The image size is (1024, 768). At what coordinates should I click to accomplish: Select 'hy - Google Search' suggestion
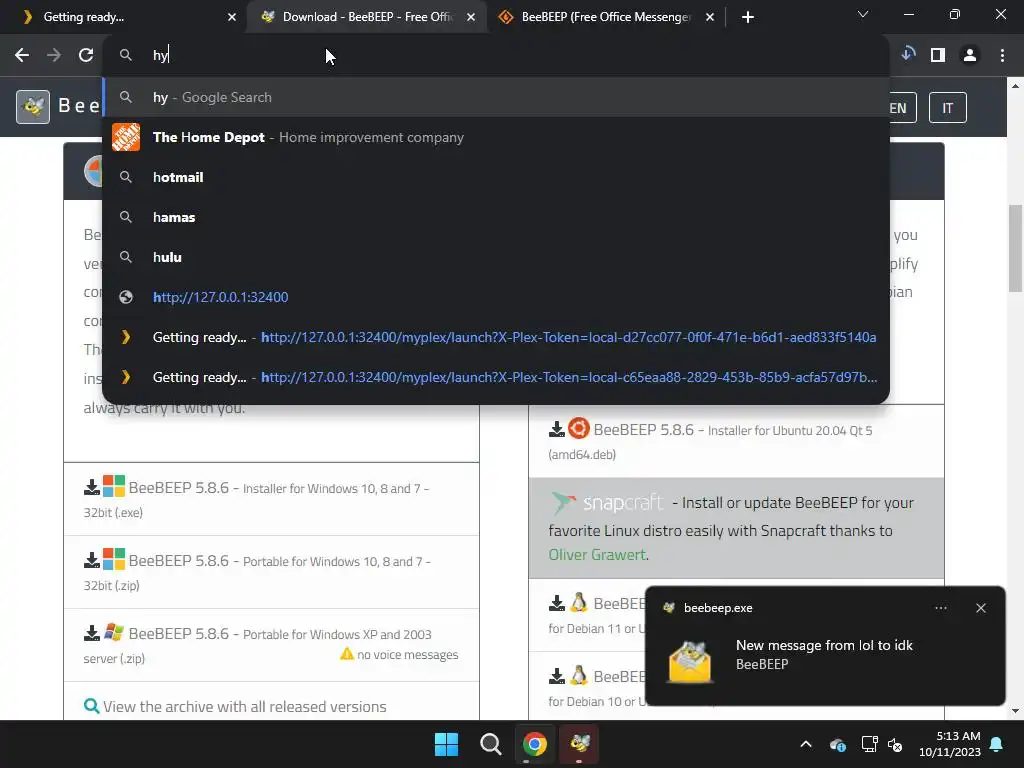[496, 97]
